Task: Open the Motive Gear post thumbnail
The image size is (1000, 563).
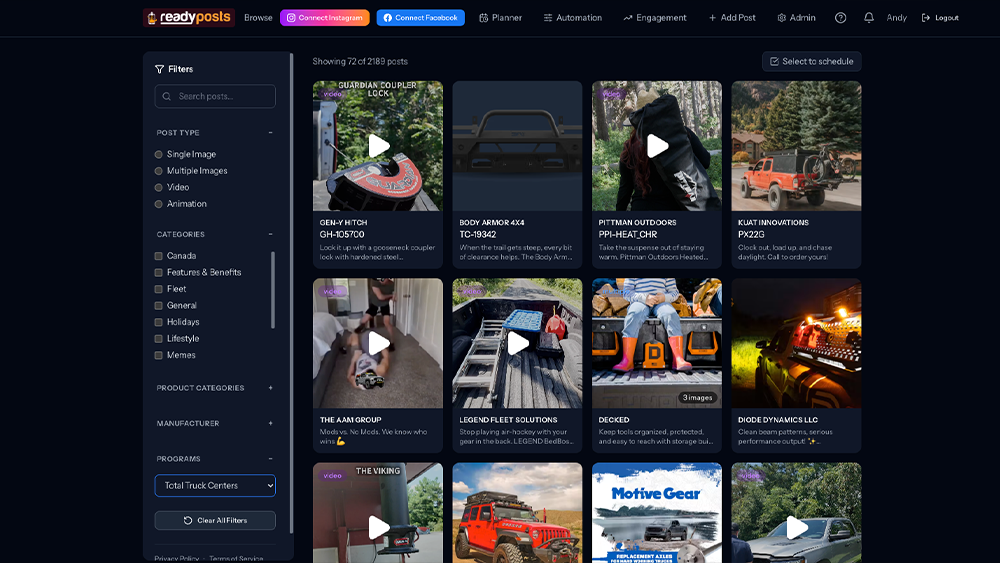Action: tap(657, 513)
